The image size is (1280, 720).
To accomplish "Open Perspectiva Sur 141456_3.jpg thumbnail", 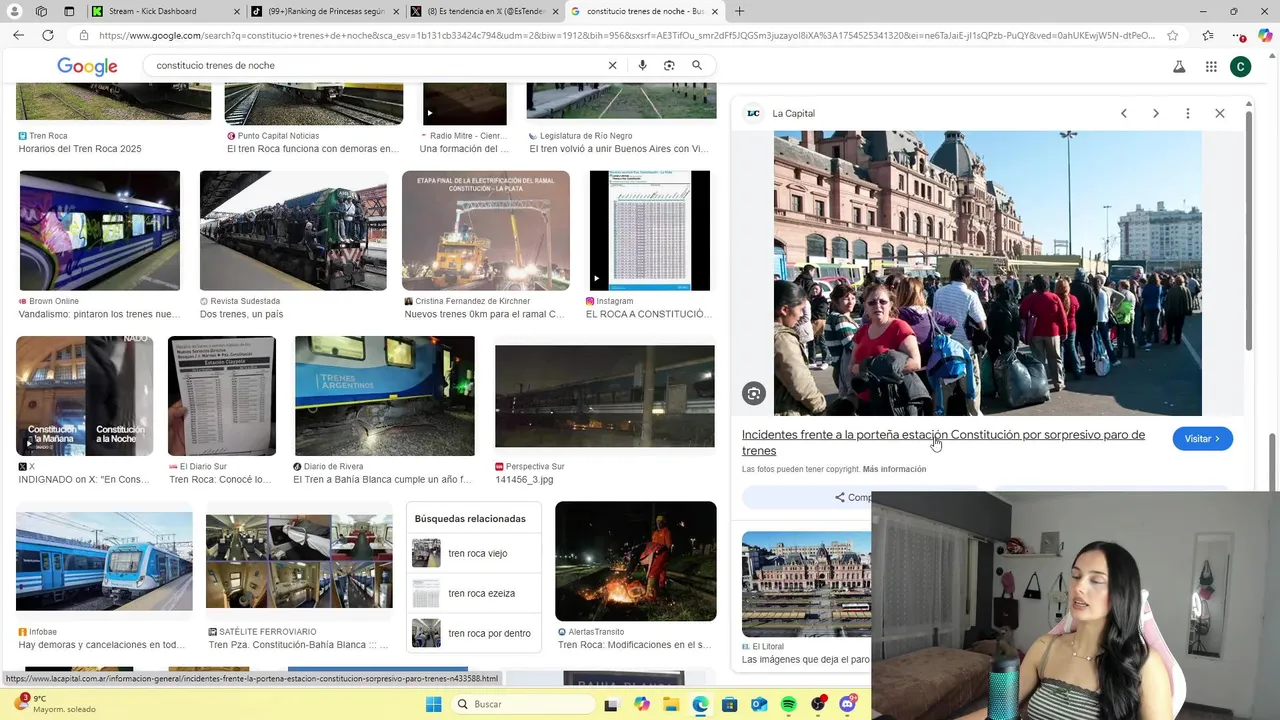I will pyautogui.click(x=605, y=396).
